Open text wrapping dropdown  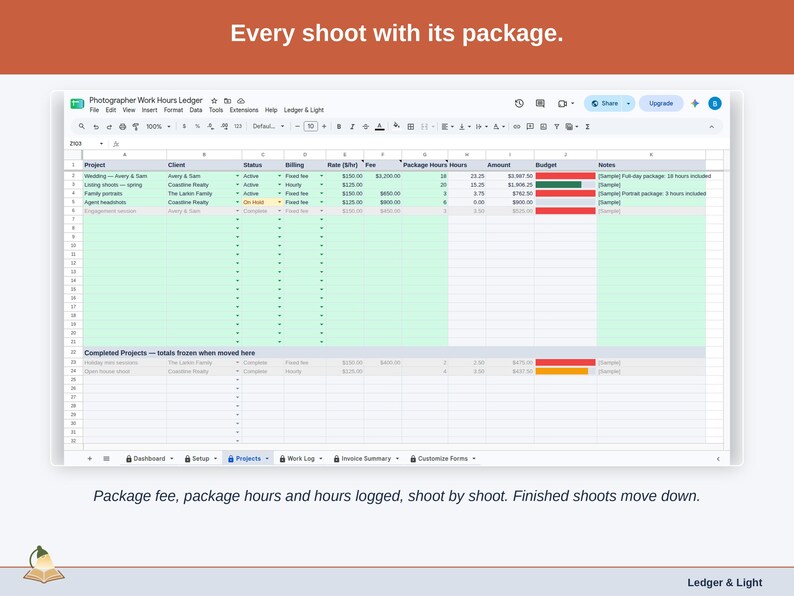[x=481, y=127]
